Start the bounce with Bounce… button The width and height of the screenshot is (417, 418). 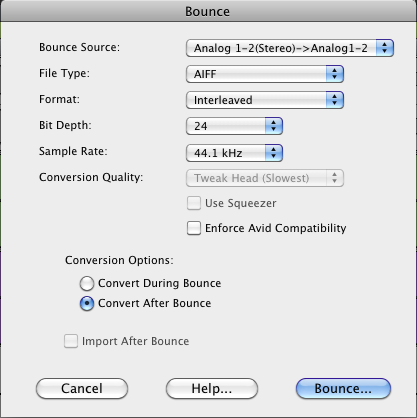coord(343,389)
